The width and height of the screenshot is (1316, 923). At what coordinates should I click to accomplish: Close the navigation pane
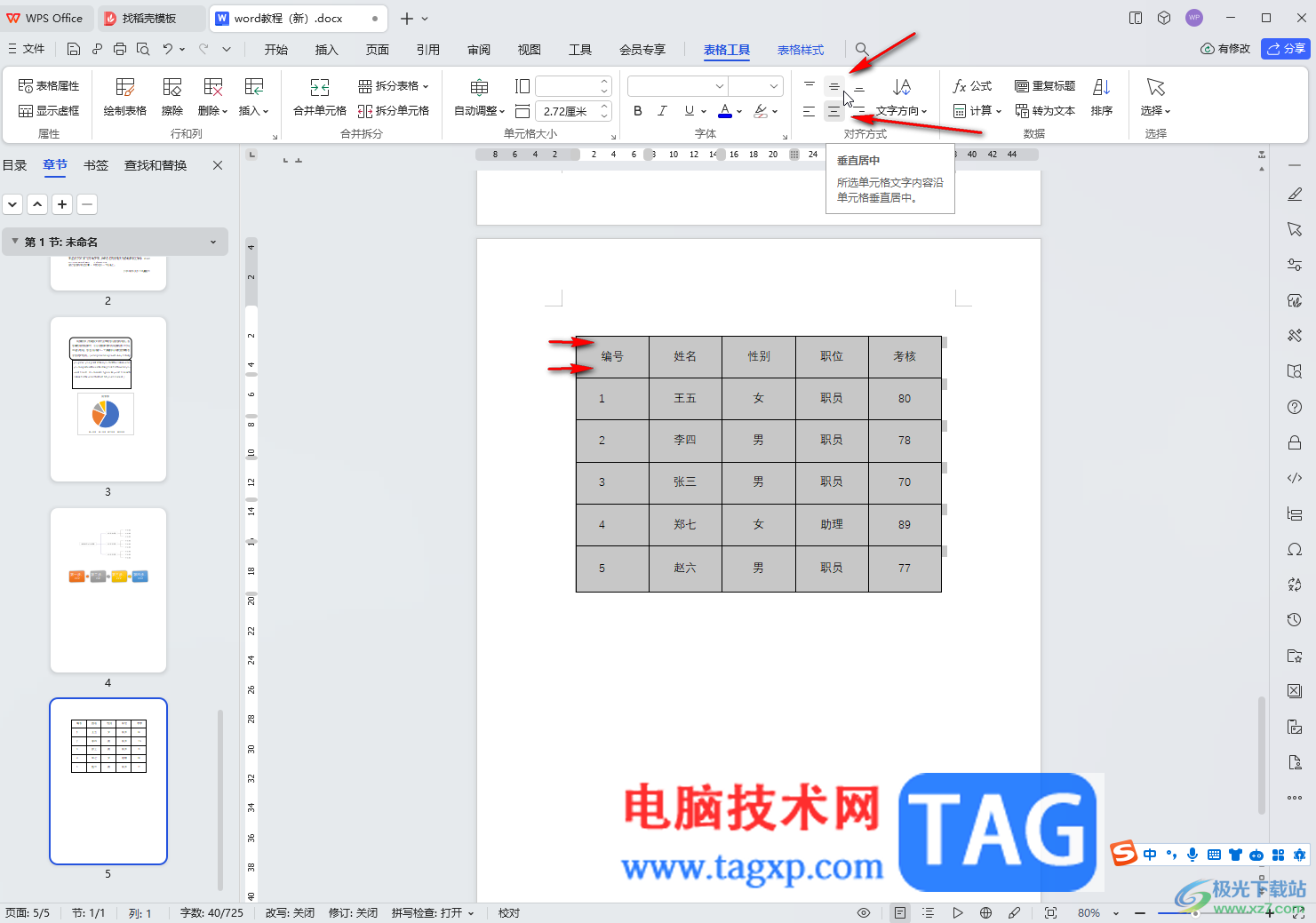218,165
